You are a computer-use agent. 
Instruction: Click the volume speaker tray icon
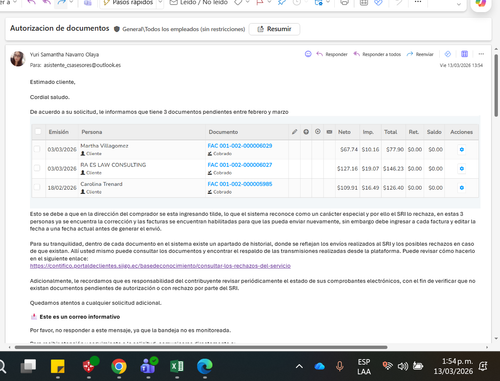click(403, 366)
